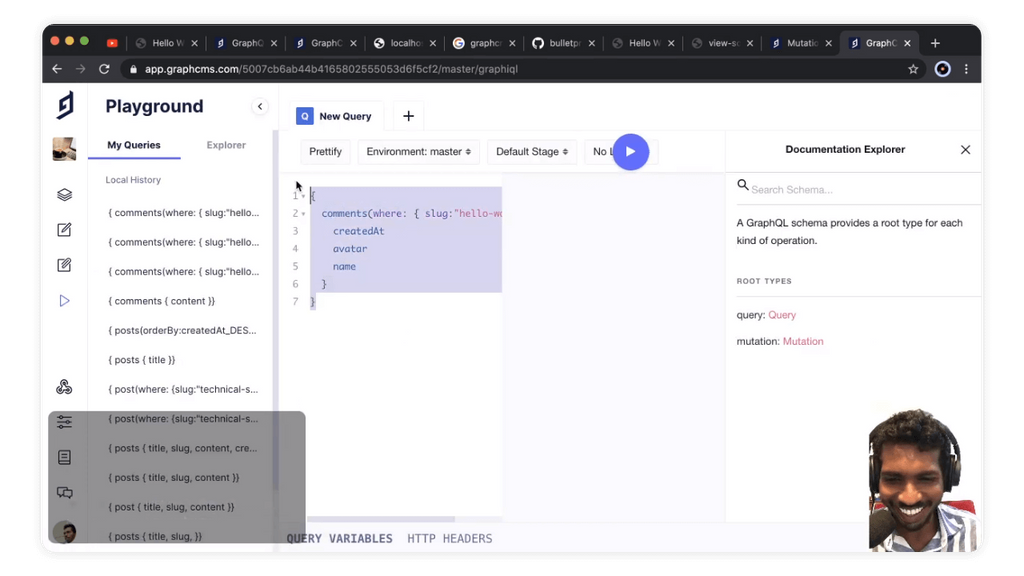1024x576 pixels.
Task: Open the Content edit icon in sidebar
Action: pyautogui.click(x=64, y=230)
